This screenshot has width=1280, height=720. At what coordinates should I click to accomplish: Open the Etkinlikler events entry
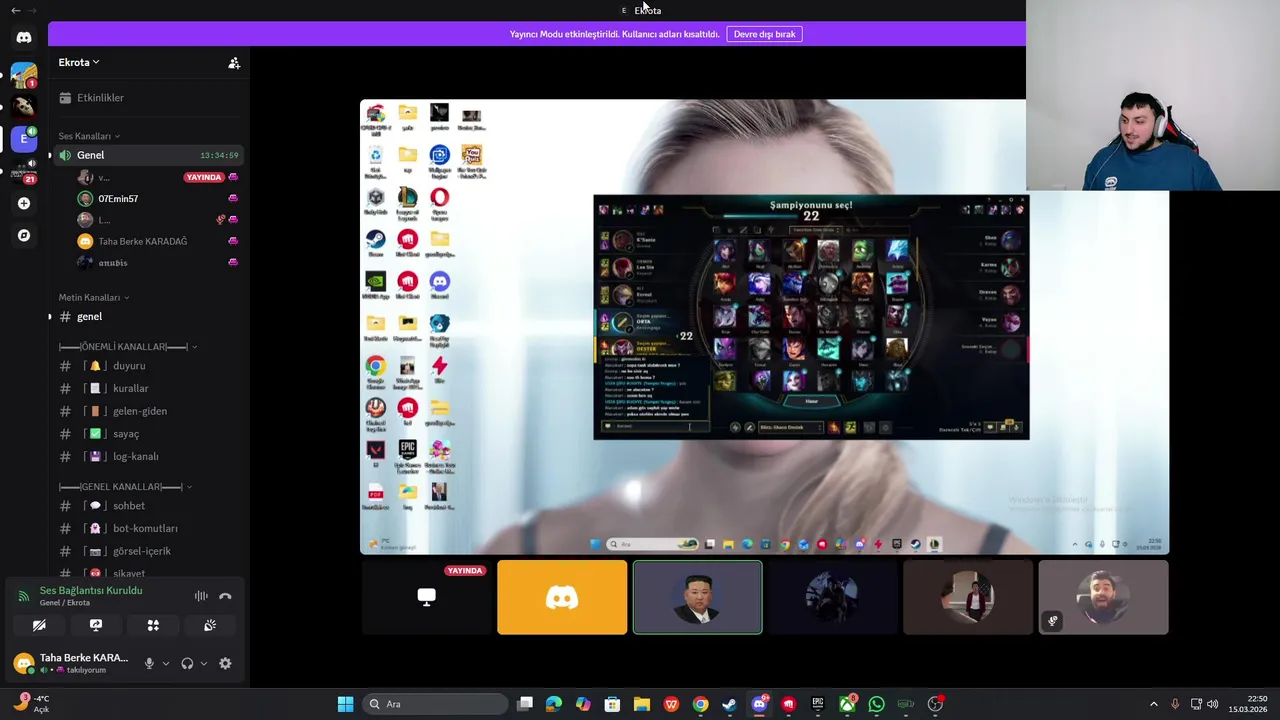[149, 98]
